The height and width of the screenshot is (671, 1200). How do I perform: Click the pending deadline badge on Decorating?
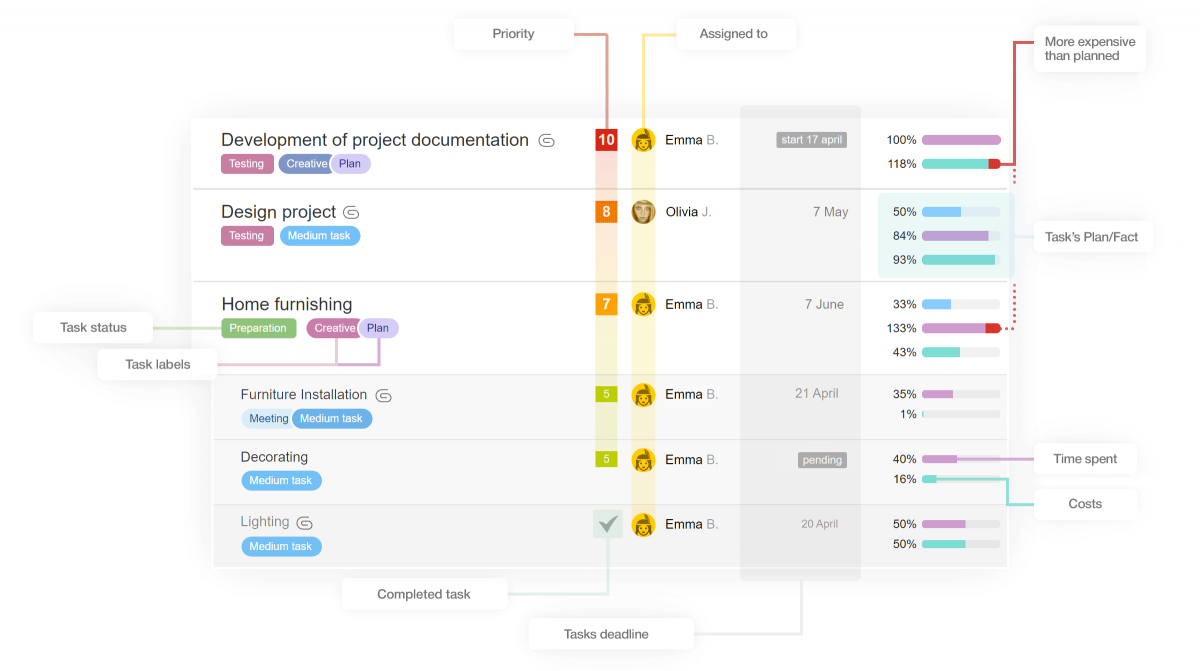(822, 460)
